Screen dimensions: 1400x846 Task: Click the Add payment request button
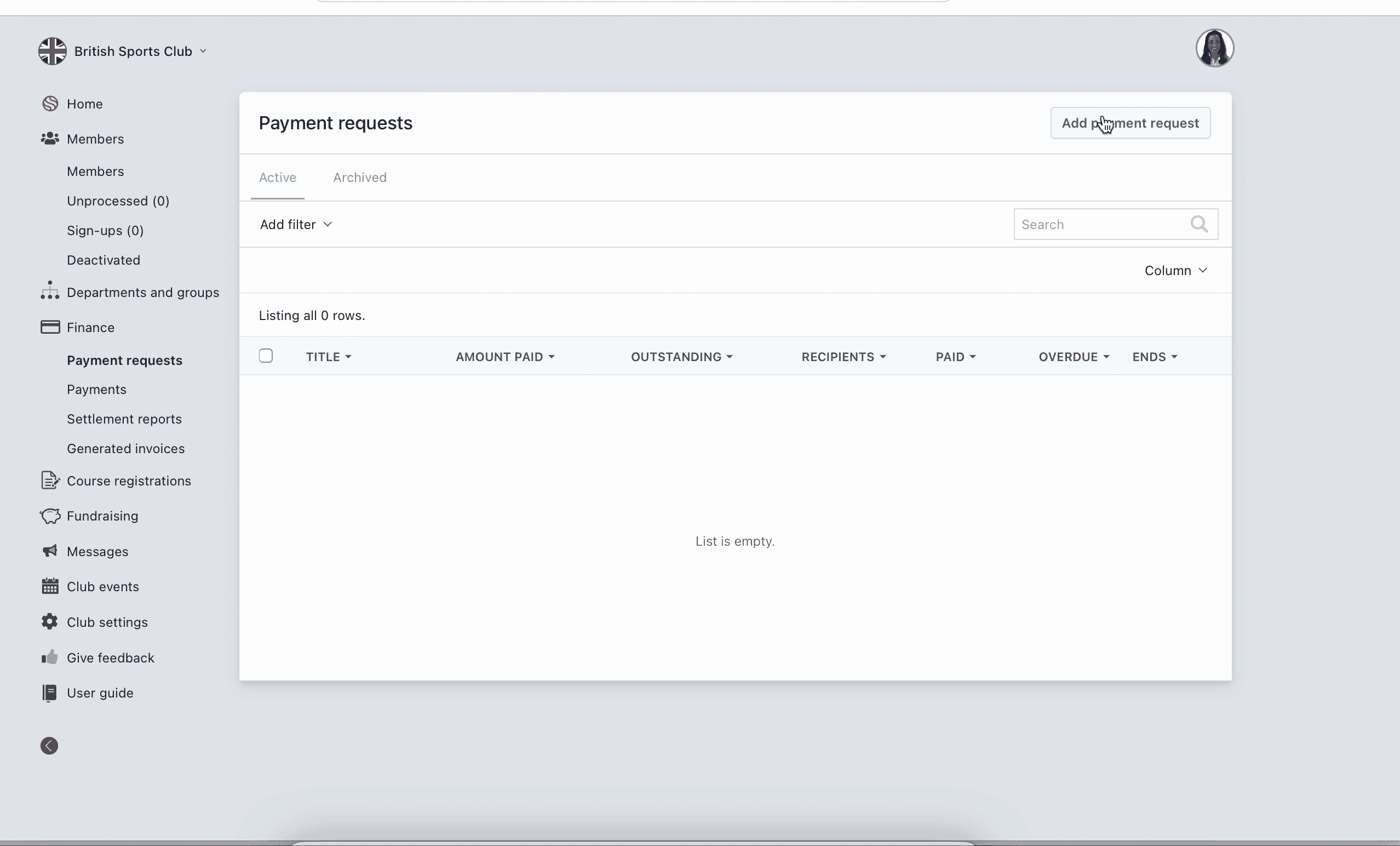[x=1130, y=123]
